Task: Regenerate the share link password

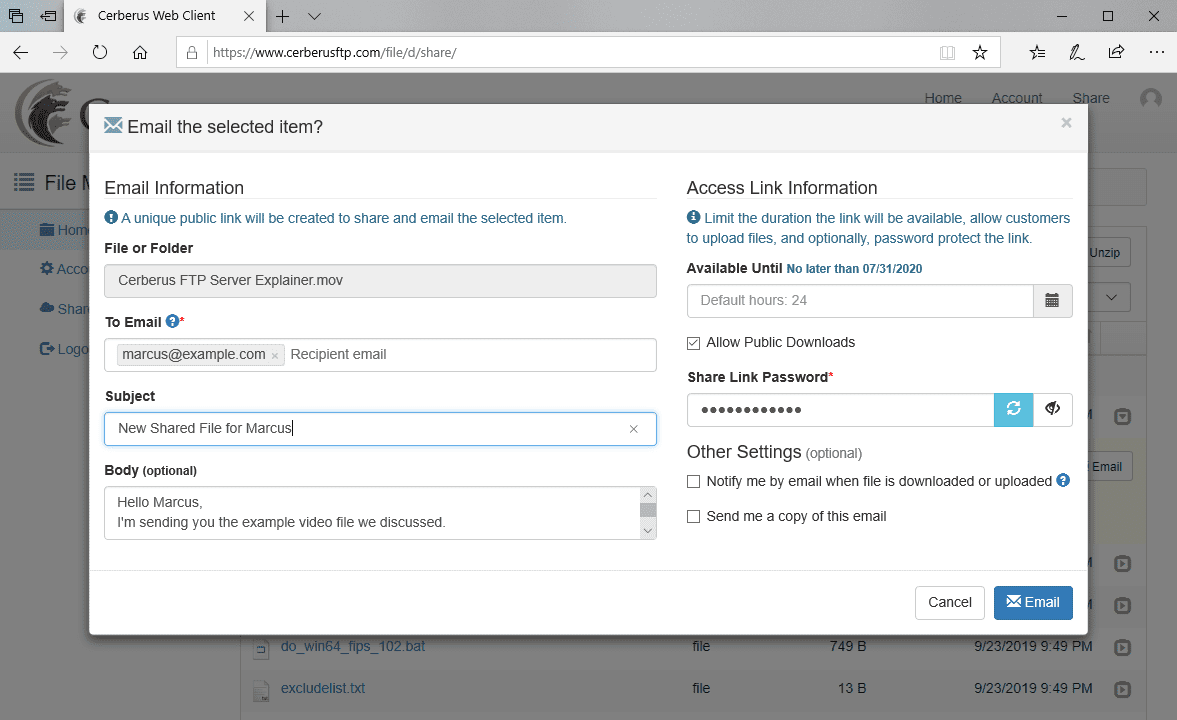Action: pos(1013,409)
